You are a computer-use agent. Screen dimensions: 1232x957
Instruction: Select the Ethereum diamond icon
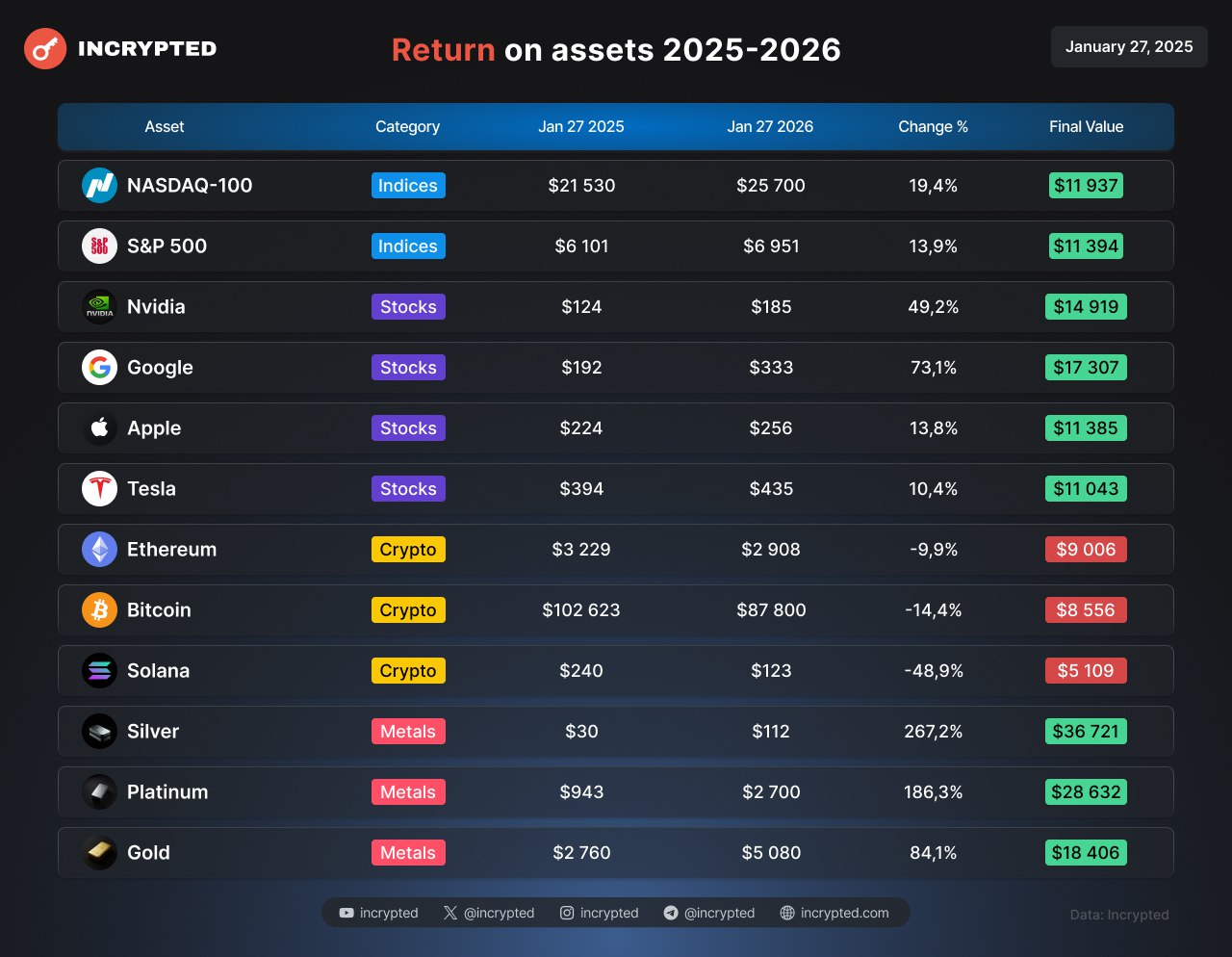click(x=99, y=550)
